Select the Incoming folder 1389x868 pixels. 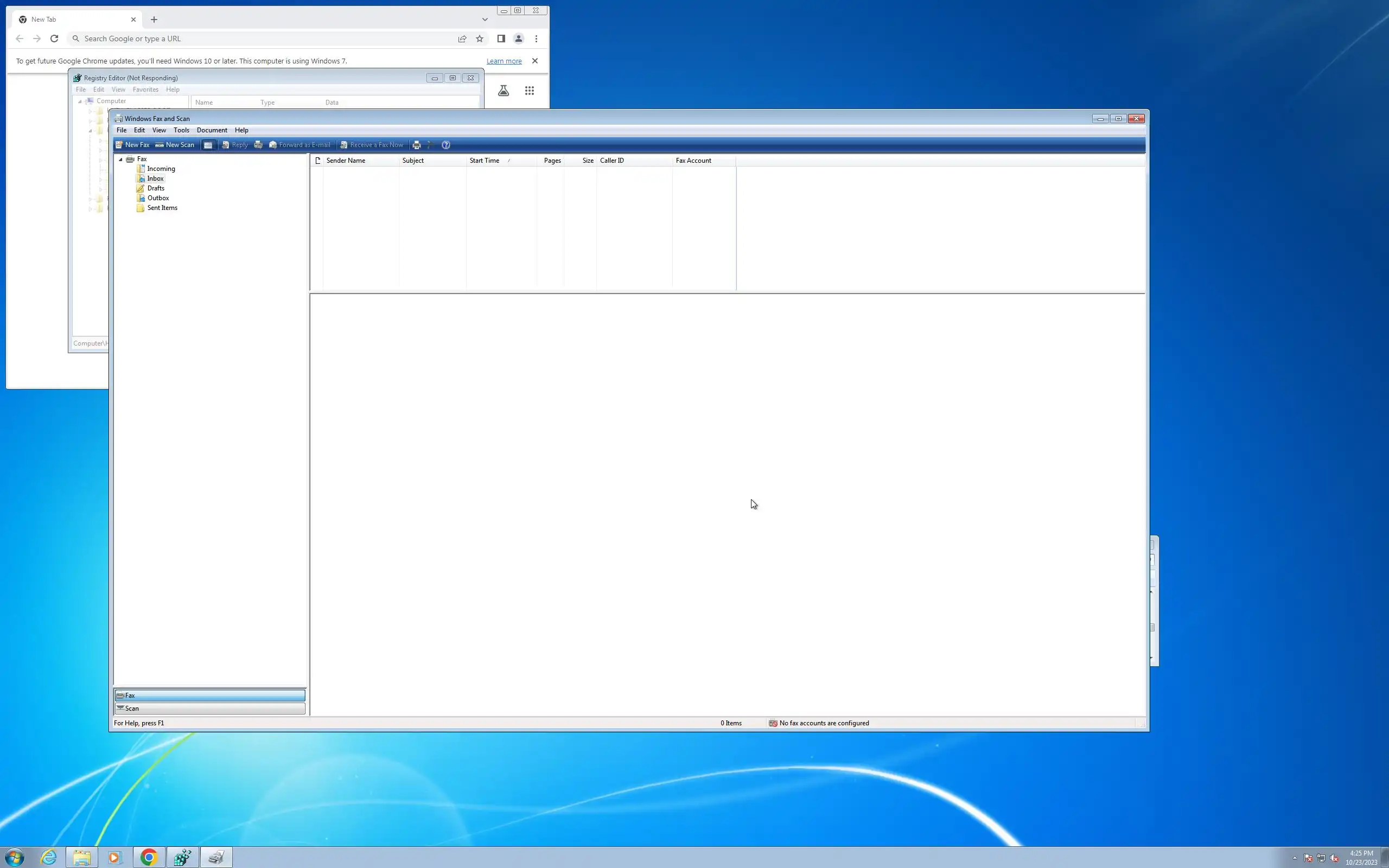coord(161,169)
